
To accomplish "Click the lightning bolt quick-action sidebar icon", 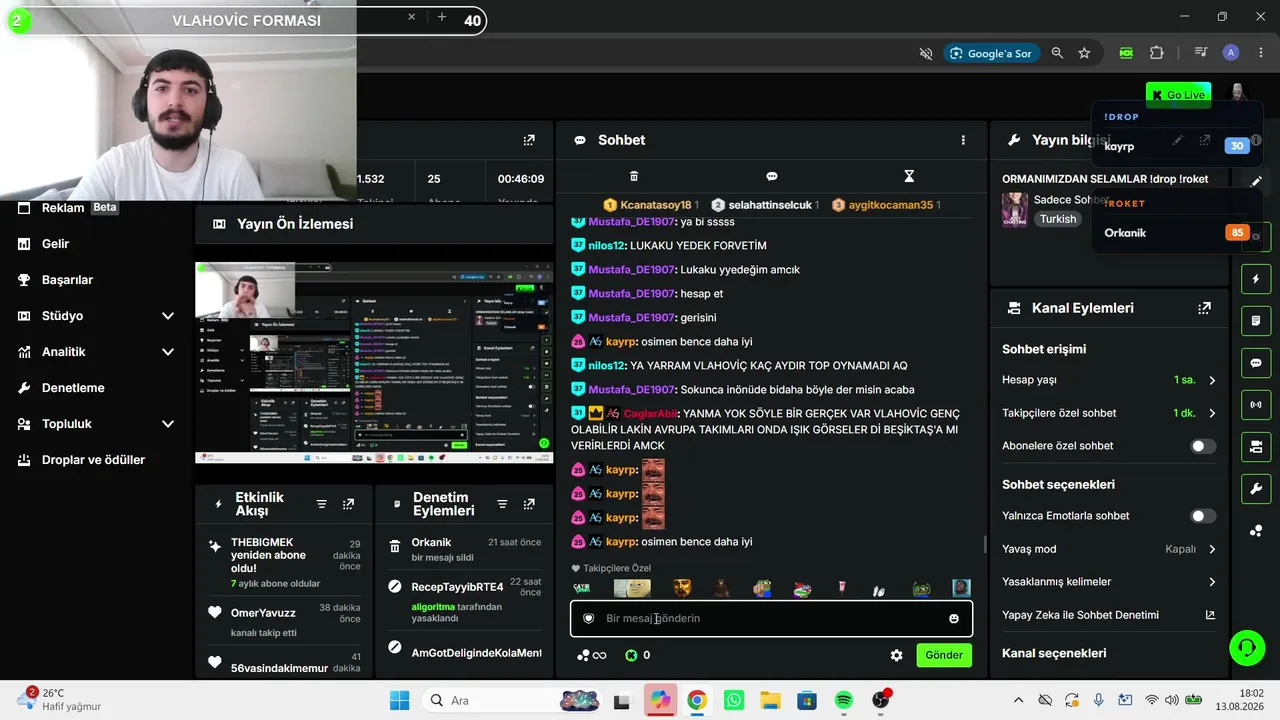I will click(1256, 279).
